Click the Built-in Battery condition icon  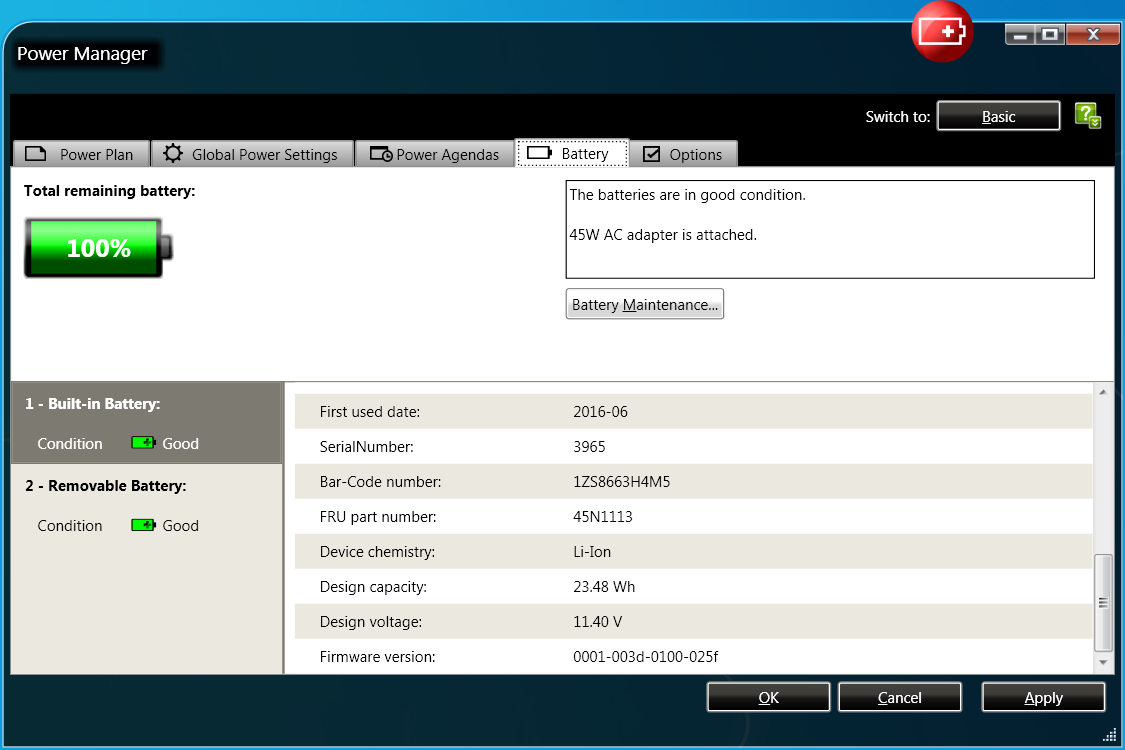point(143,443)
